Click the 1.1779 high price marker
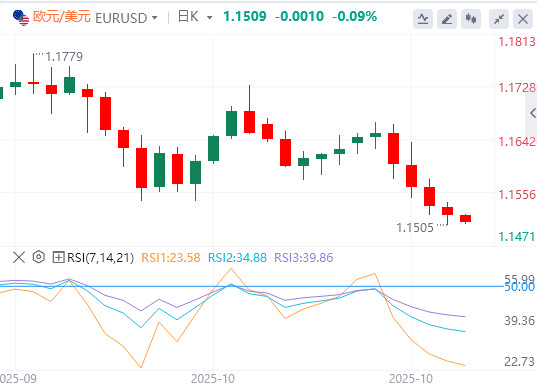The height and width of the screenshot is (391, 537). (x=64, y=56)
